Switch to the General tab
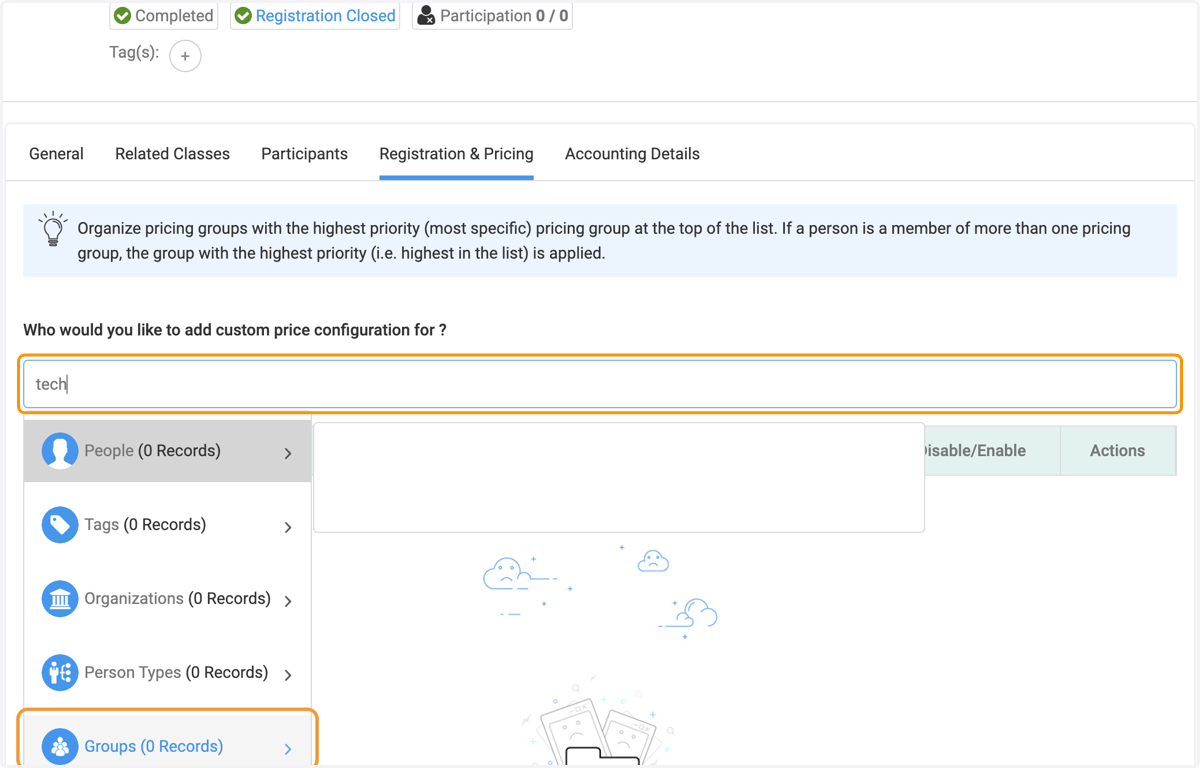This screenshot has width=1200, height=768. click(x=56, y=154)
